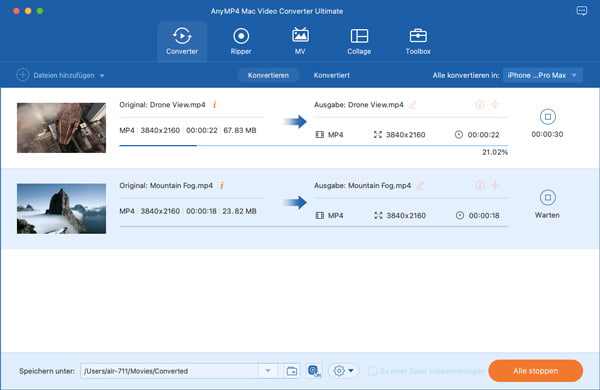This screenshot has height=390, width=600.
Task: Click the Mountain Fog video thumbnail
Action: point(61,209)
